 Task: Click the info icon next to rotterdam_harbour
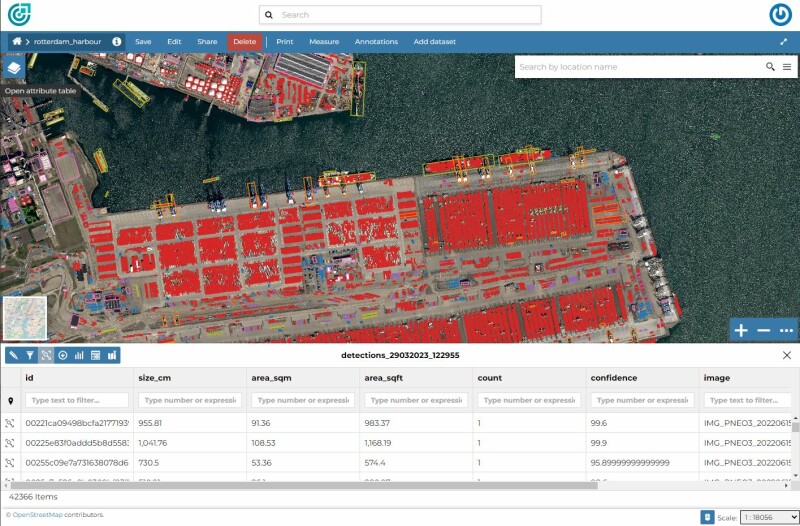click(117, 42)
